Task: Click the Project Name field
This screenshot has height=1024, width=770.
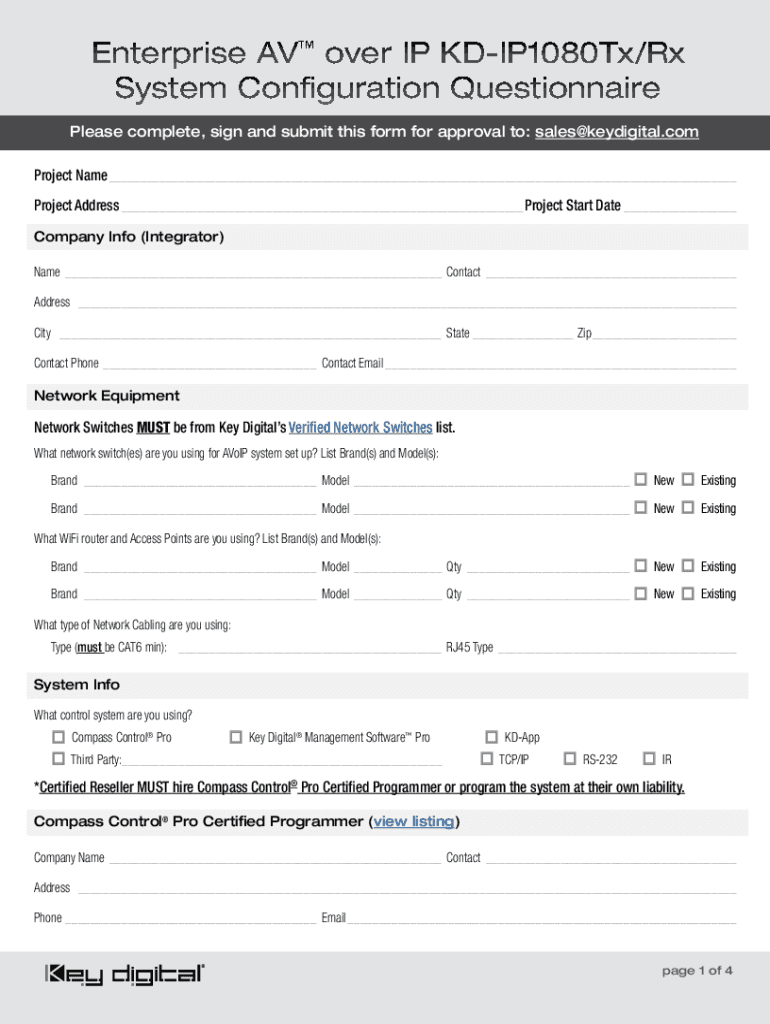Action: [422, 175]
